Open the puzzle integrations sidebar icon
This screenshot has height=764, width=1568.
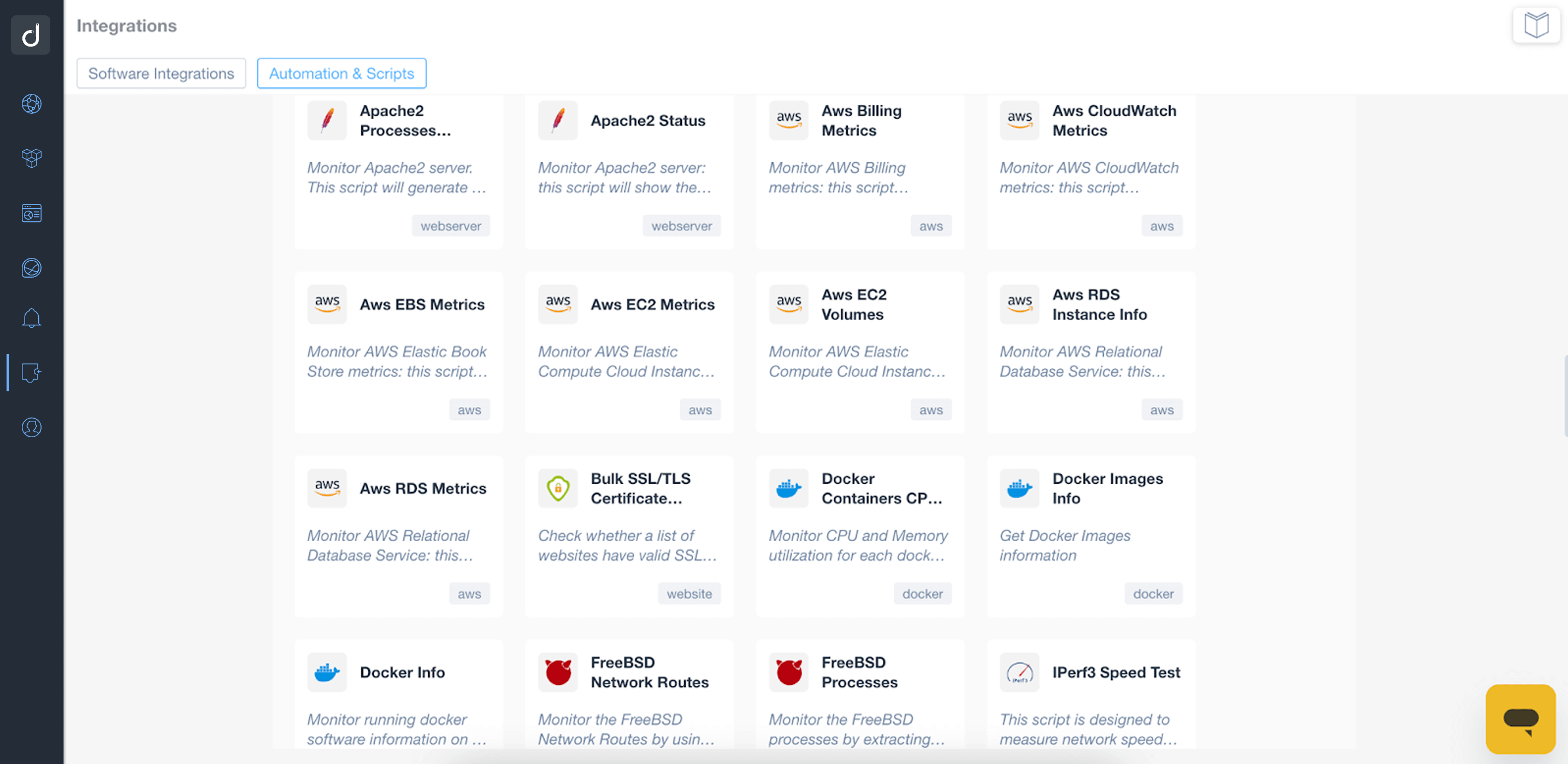point(32,373)
